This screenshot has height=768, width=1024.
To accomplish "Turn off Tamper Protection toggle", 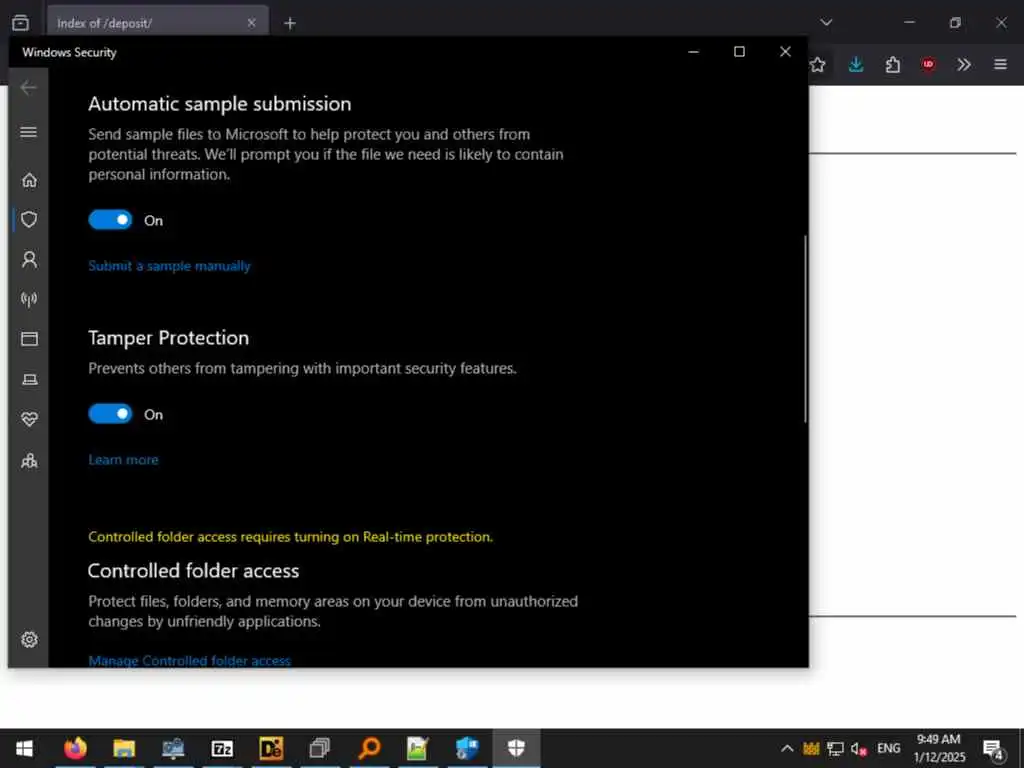I will point(110,414).
